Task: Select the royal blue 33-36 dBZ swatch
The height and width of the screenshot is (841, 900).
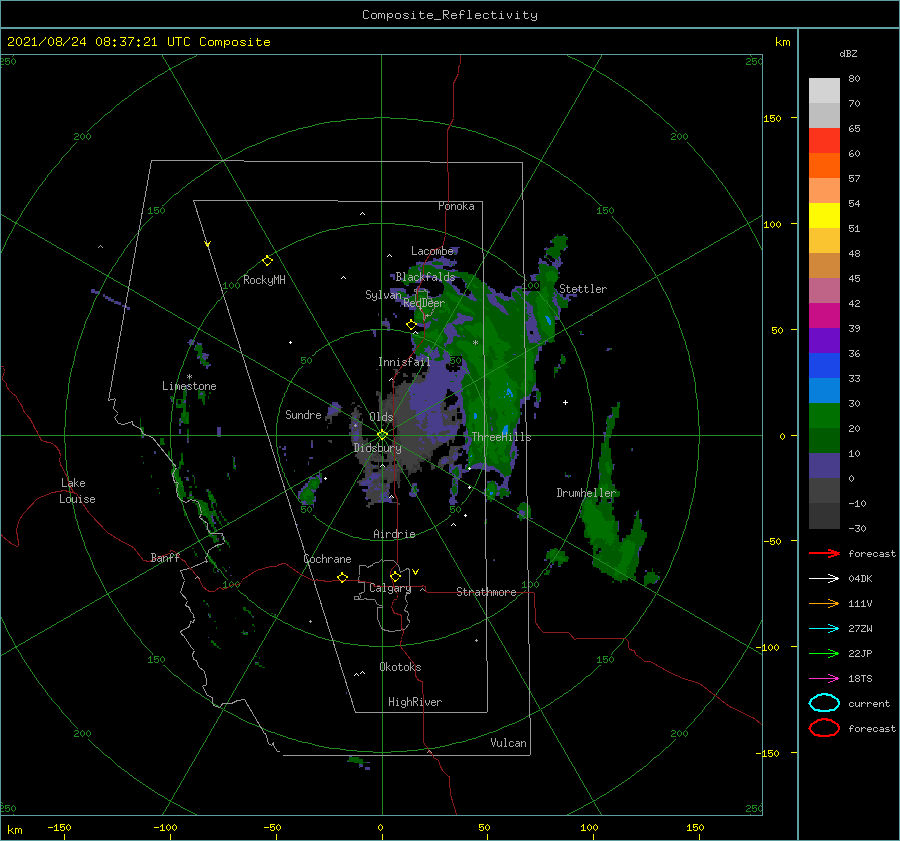Action: tap(824, 365)
